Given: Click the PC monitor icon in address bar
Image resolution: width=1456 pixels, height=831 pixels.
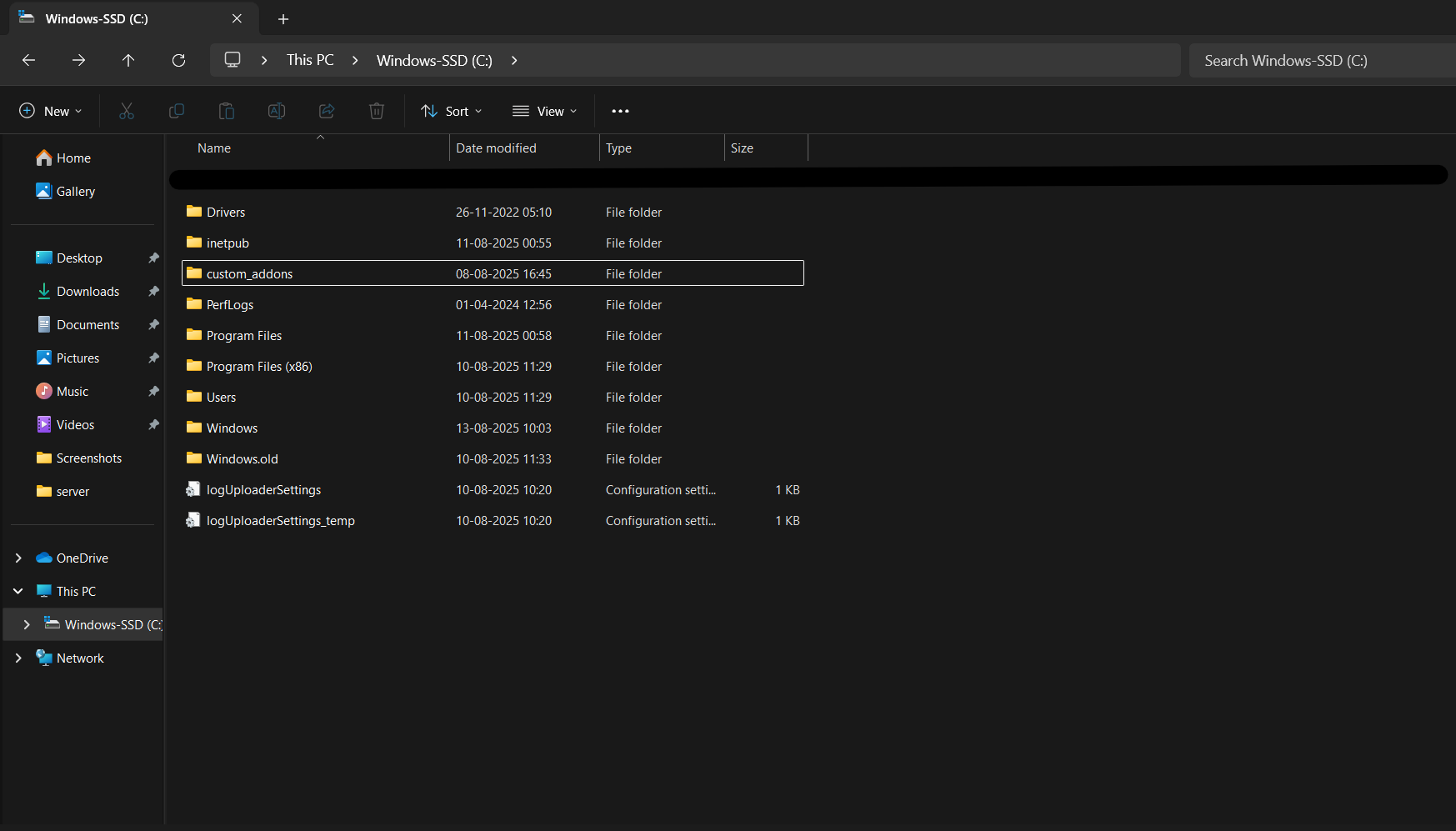Looking at the screenshot, I should click(x=233, y=60).
